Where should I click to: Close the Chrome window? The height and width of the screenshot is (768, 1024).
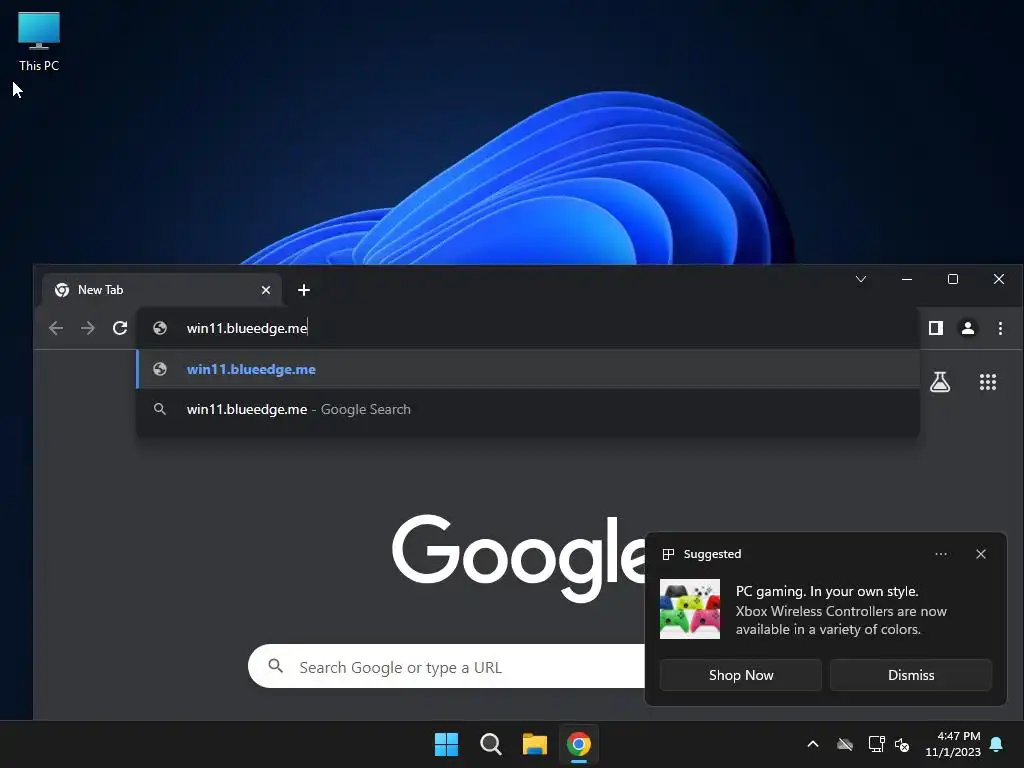point(999,280)
